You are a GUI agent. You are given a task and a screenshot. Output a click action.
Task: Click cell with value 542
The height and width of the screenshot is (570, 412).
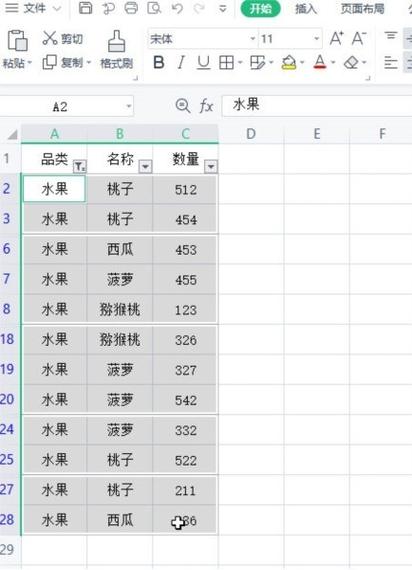pyautogui.click(x=186, y=400)
